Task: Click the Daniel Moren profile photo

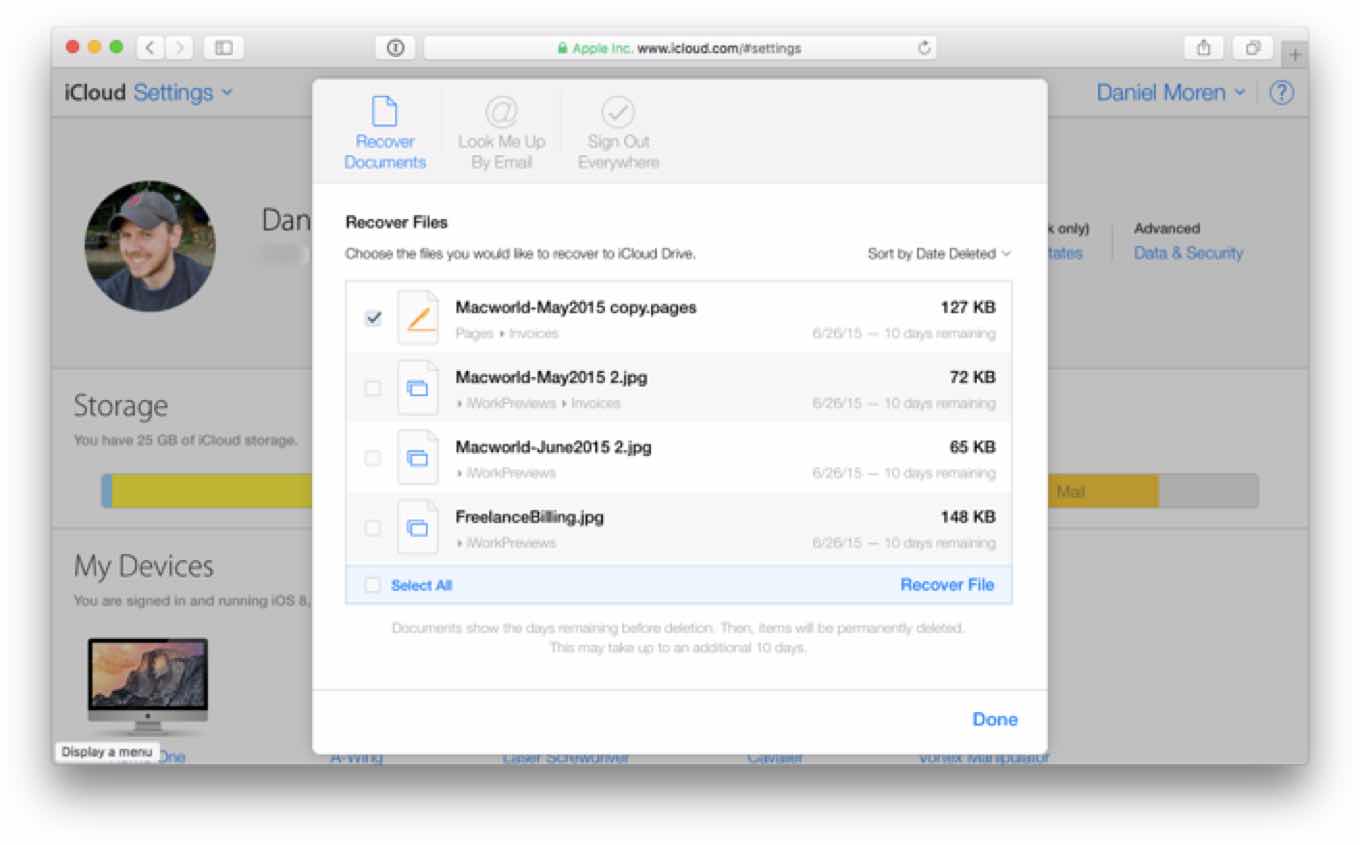Action: coord(150,246)
